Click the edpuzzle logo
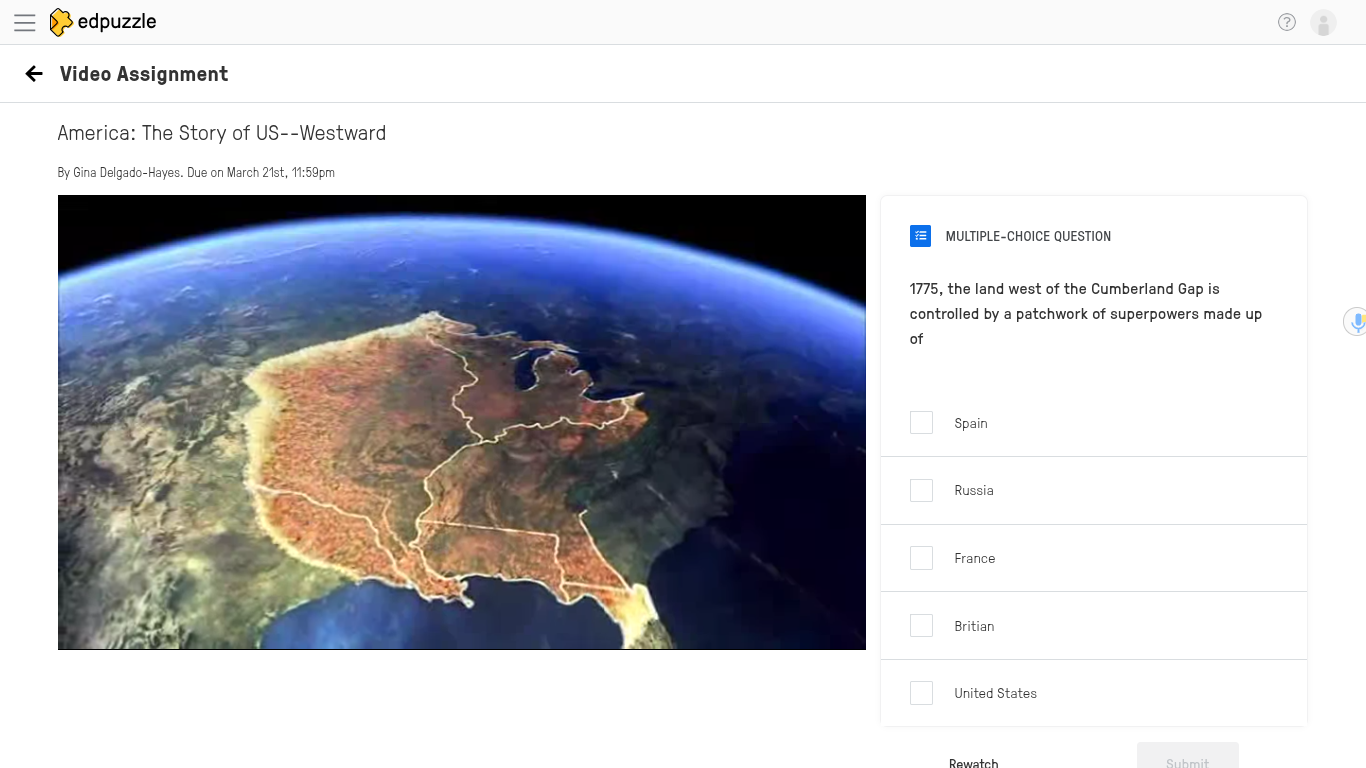Image resolution: width=1366 pixels, height=768 pixels. point(103,22)
